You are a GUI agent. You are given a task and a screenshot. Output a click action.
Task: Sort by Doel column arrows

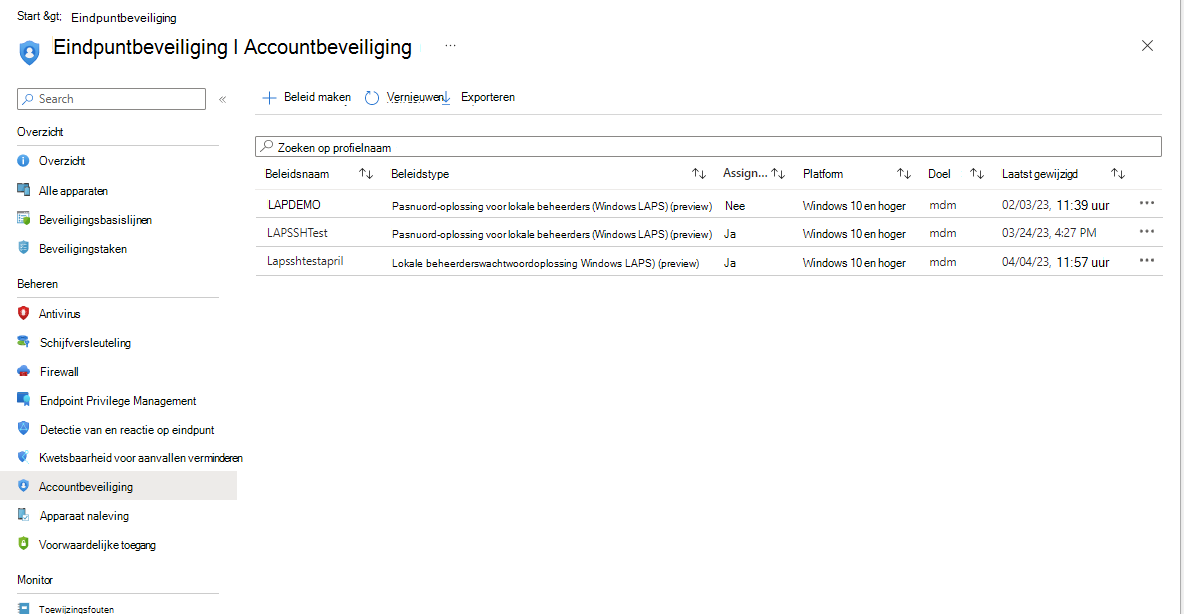[977, 174]
